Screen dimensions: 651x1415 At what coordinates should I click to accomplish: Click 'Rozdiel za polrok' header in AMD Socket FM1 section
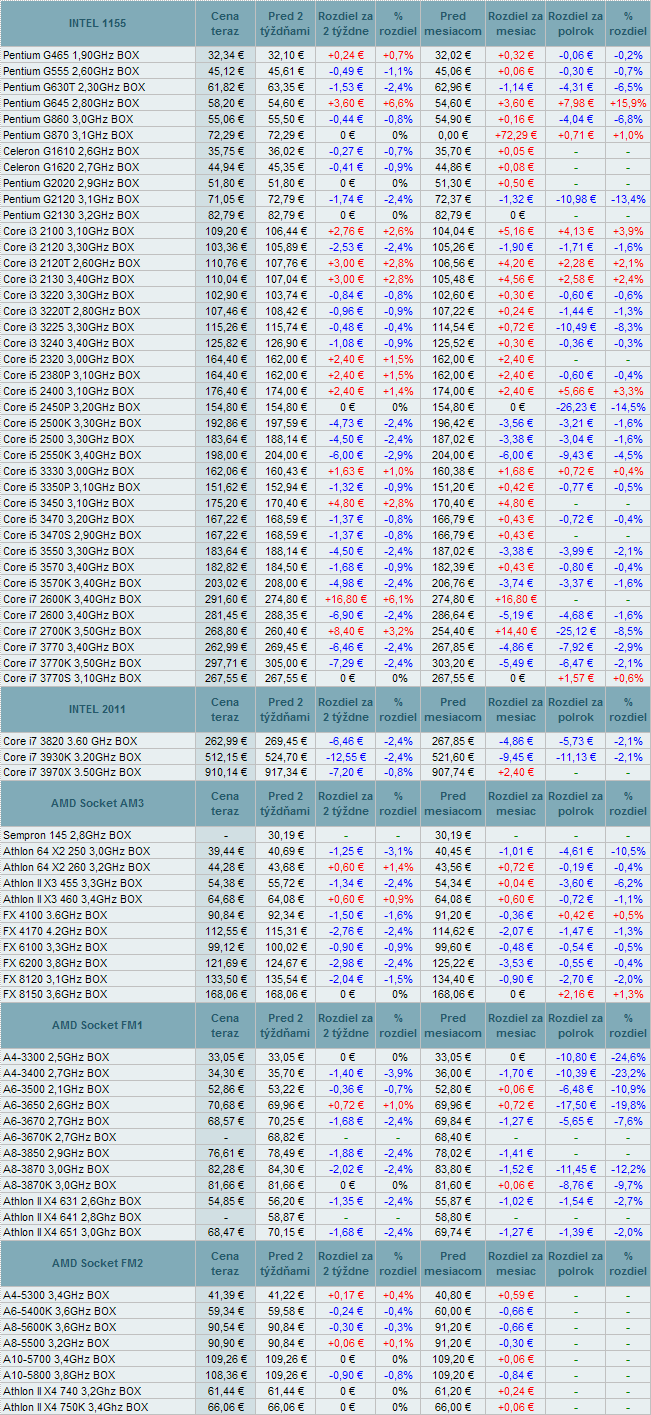click(x=576, y=1025)
